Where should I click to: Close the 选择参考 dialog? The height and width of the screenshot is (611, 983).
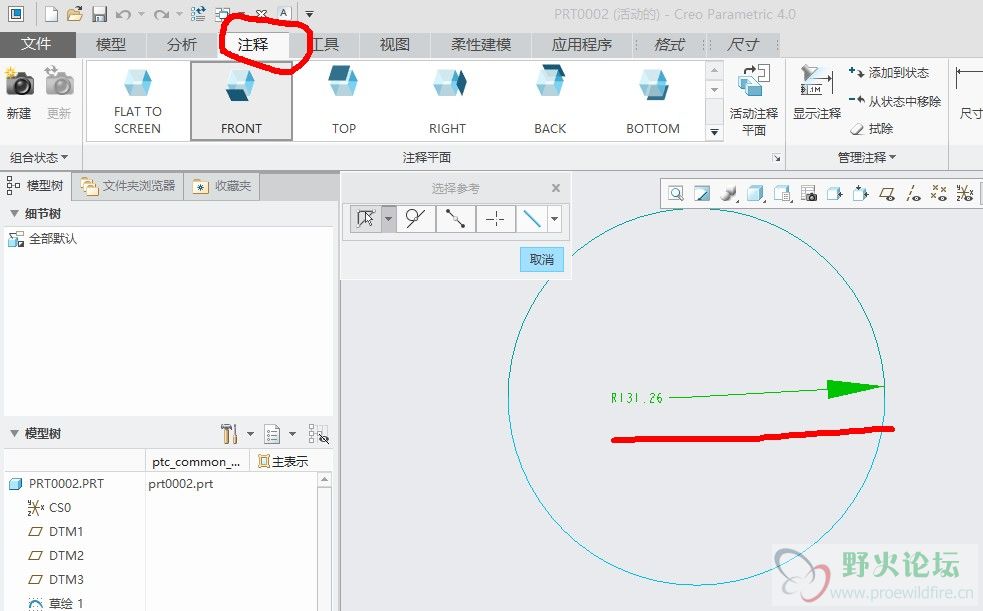tap(555, 188)
